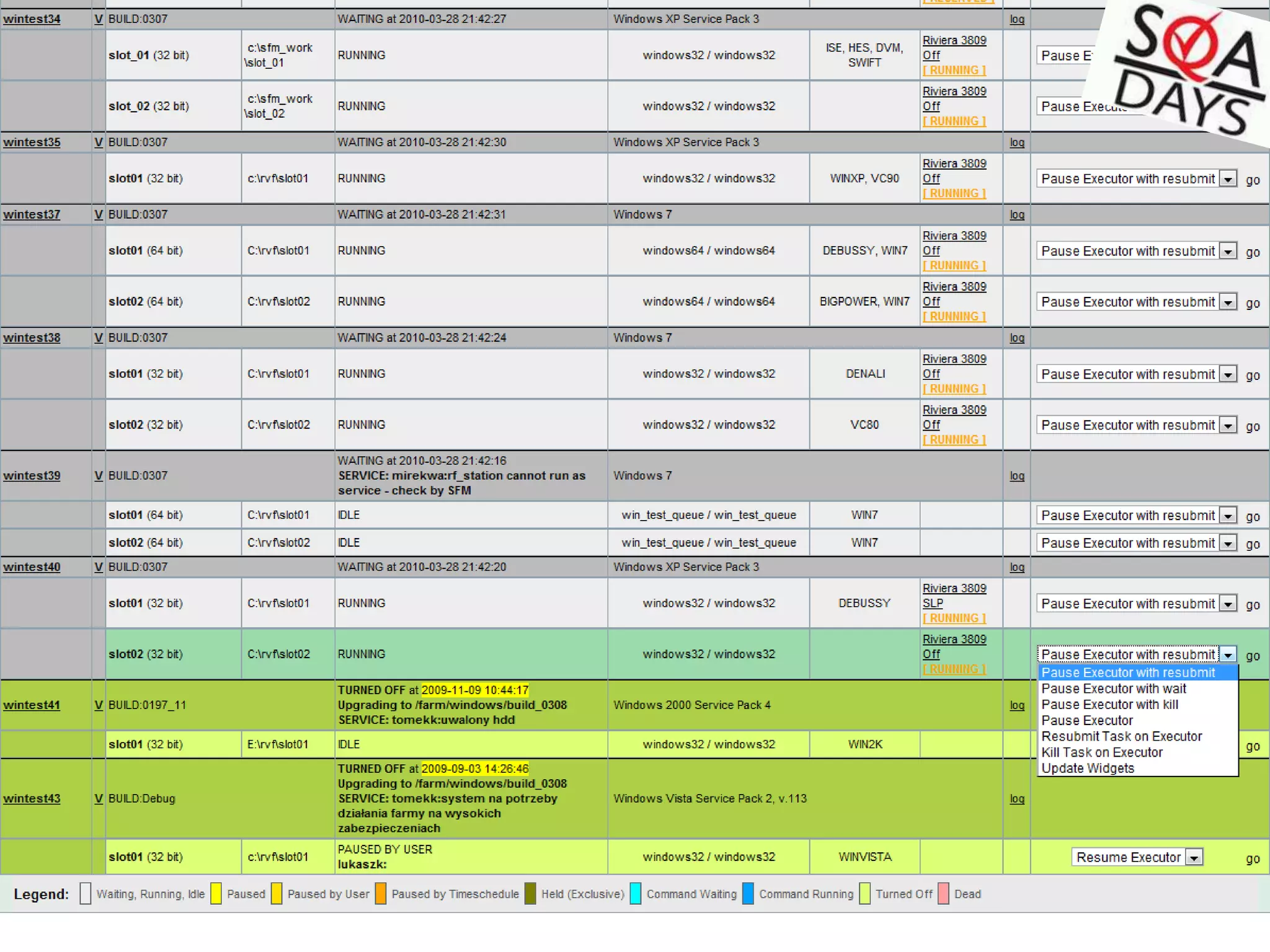Click Riviera 3809 link for wintest38 slot01
Viewport: 1270px width, 952px height.
(954, 359)
